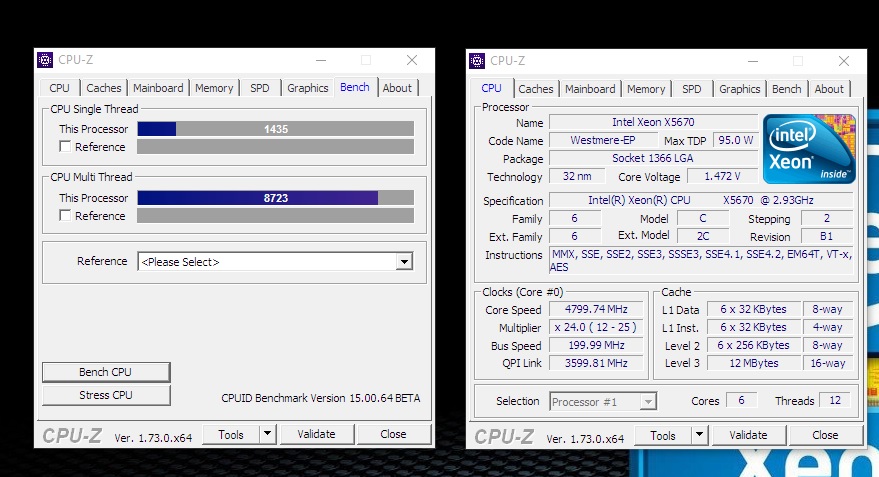Start the Bench CPU button
Image resolution: width=879 pixels, height=477 pixels.
[106, 372]
